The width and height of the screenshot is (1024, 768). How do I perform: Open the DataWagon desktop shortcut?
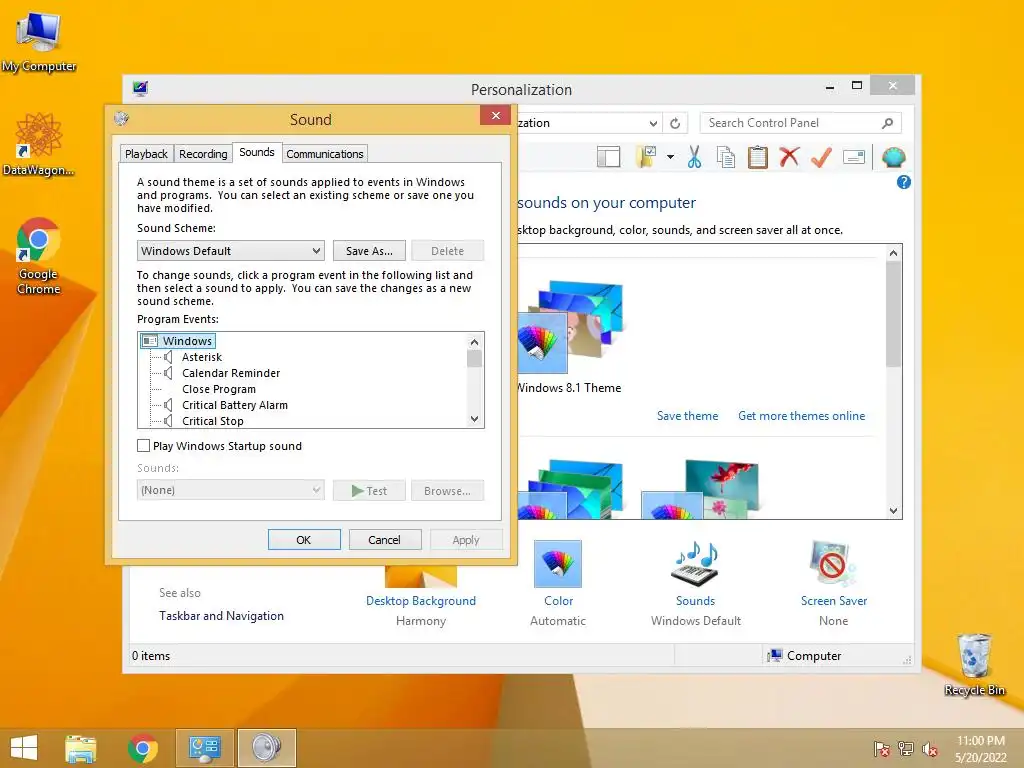(x=39, y=144)
